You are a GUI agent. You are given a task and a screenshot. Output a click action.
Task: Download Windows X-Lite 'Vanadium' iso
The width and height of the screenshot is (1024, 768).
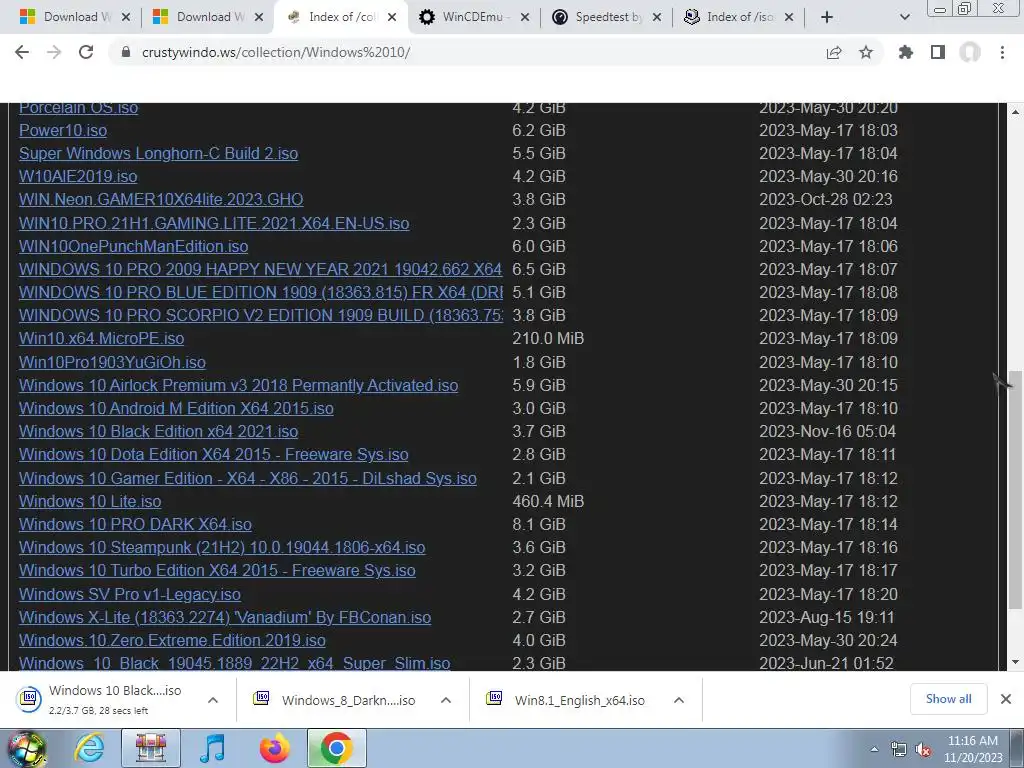(225, 617)
